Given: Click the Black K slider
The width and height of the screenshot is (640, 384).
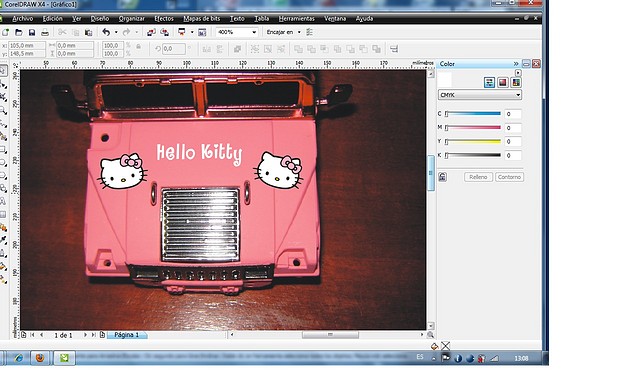Looking at the screenshot, I should 473,155.
